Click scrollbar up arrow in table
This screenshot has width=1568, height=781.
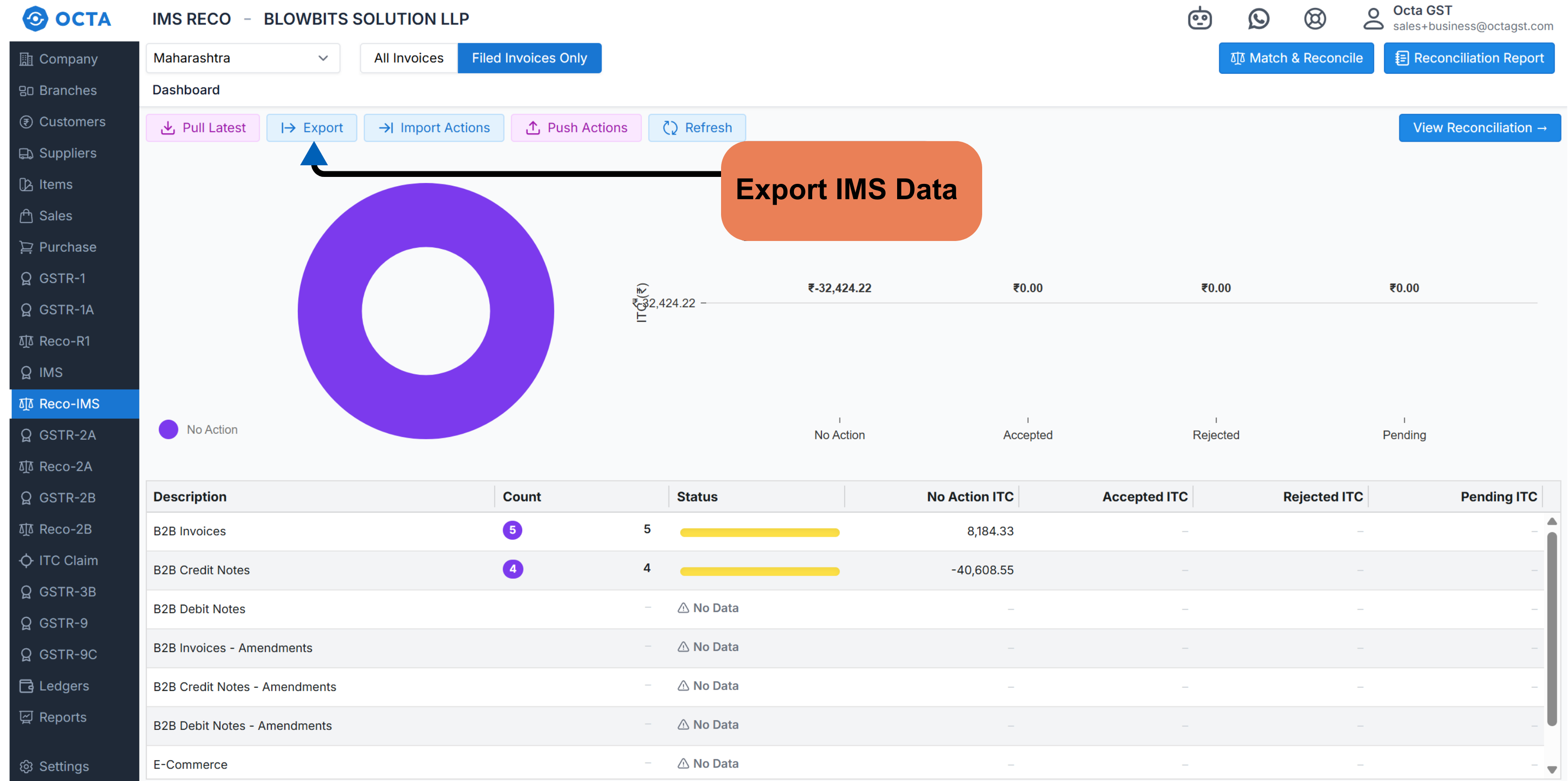pos(1552,521)
